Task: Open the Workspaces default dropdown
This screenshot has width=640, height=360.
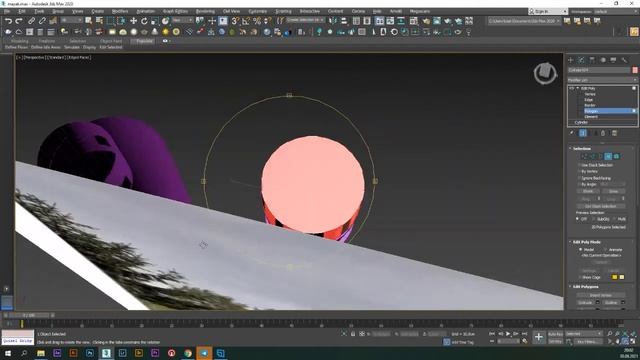Action: click(616, 11)
